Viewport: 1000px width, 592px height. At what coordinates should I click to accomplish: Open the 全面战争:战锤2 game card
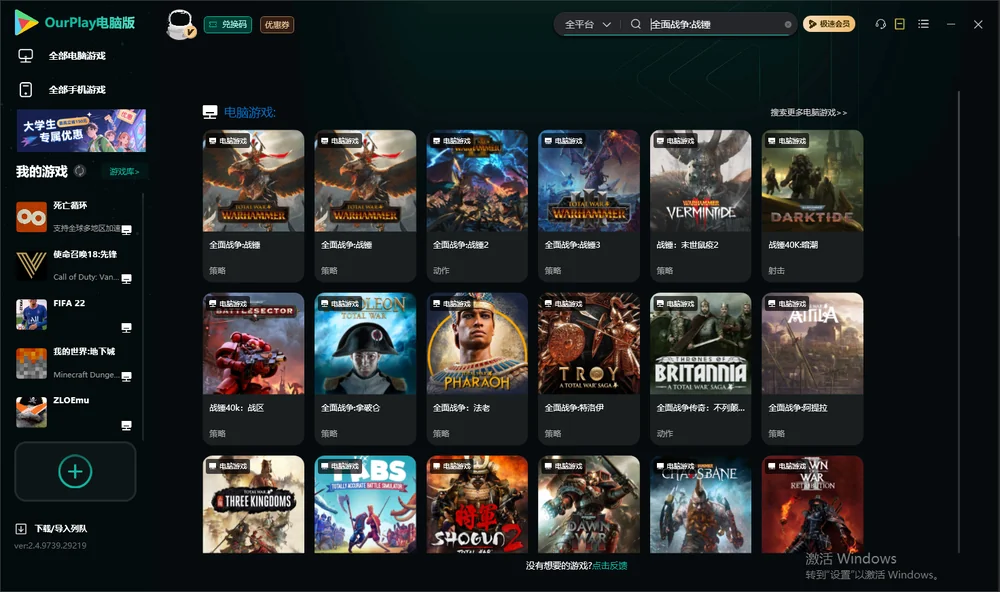pos(477,205)
